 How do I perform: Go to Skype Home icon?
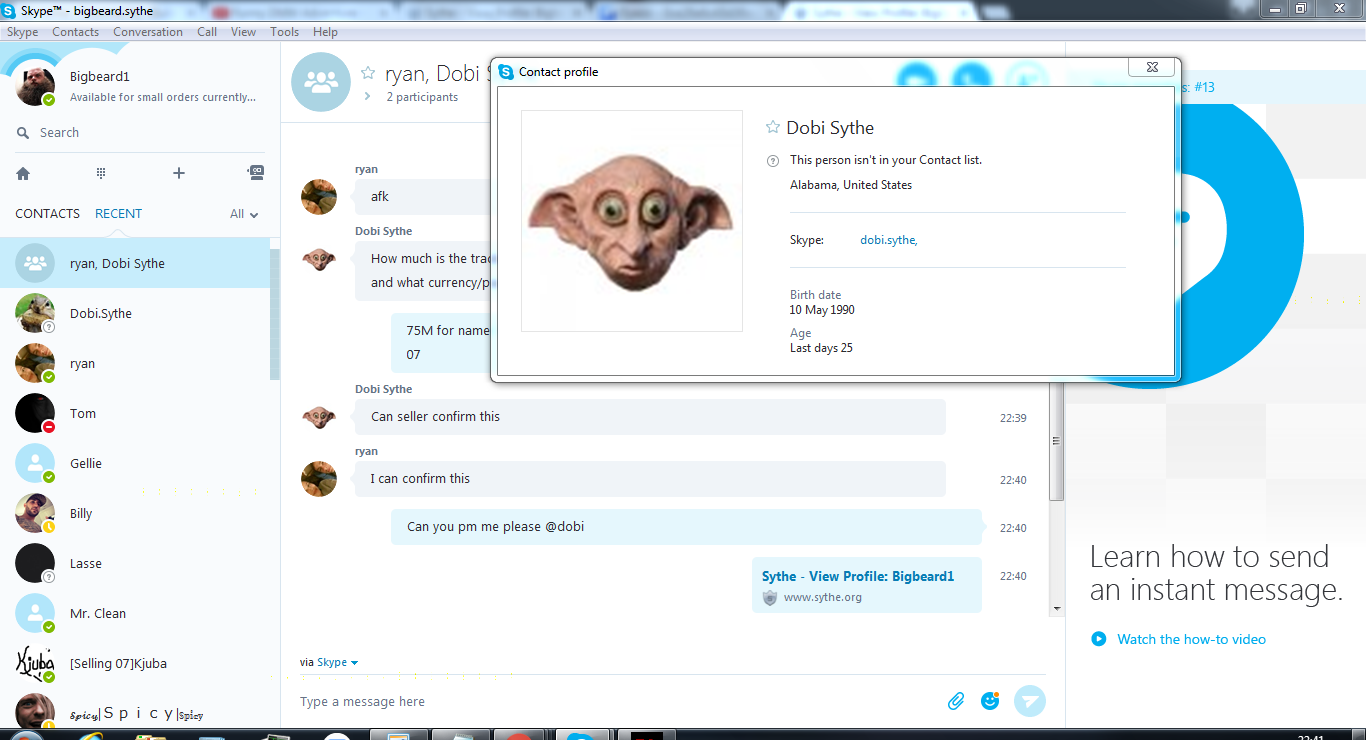pyautogui.click(x=23, y=173)
